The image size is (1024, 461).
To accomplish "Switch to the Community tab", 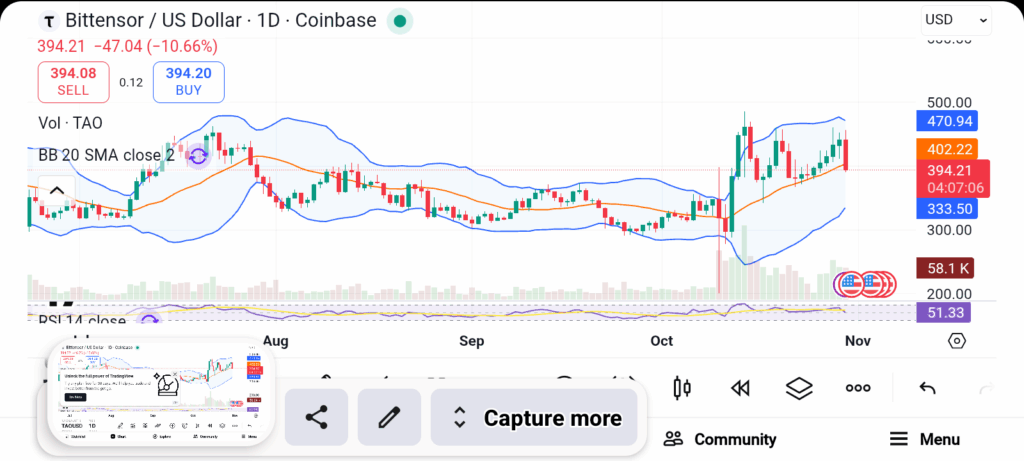I will [720, 439].
